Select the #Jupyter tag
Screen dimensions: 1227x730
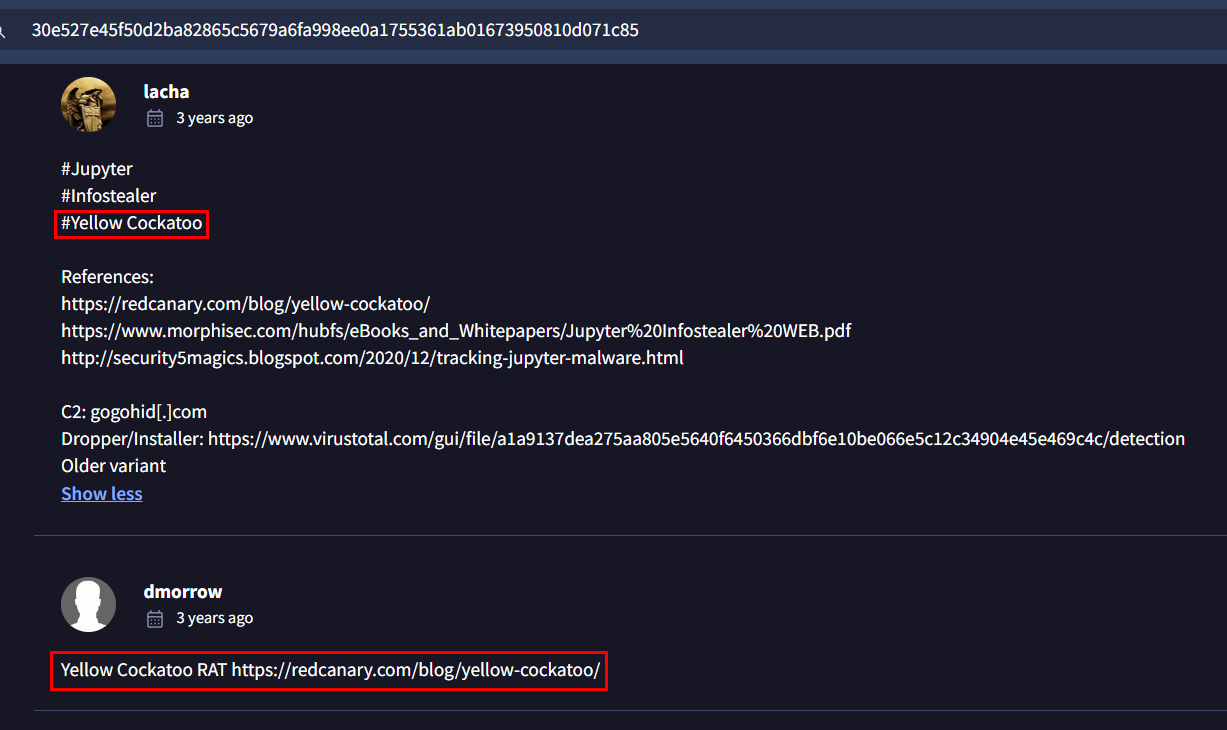coord(97,169)
